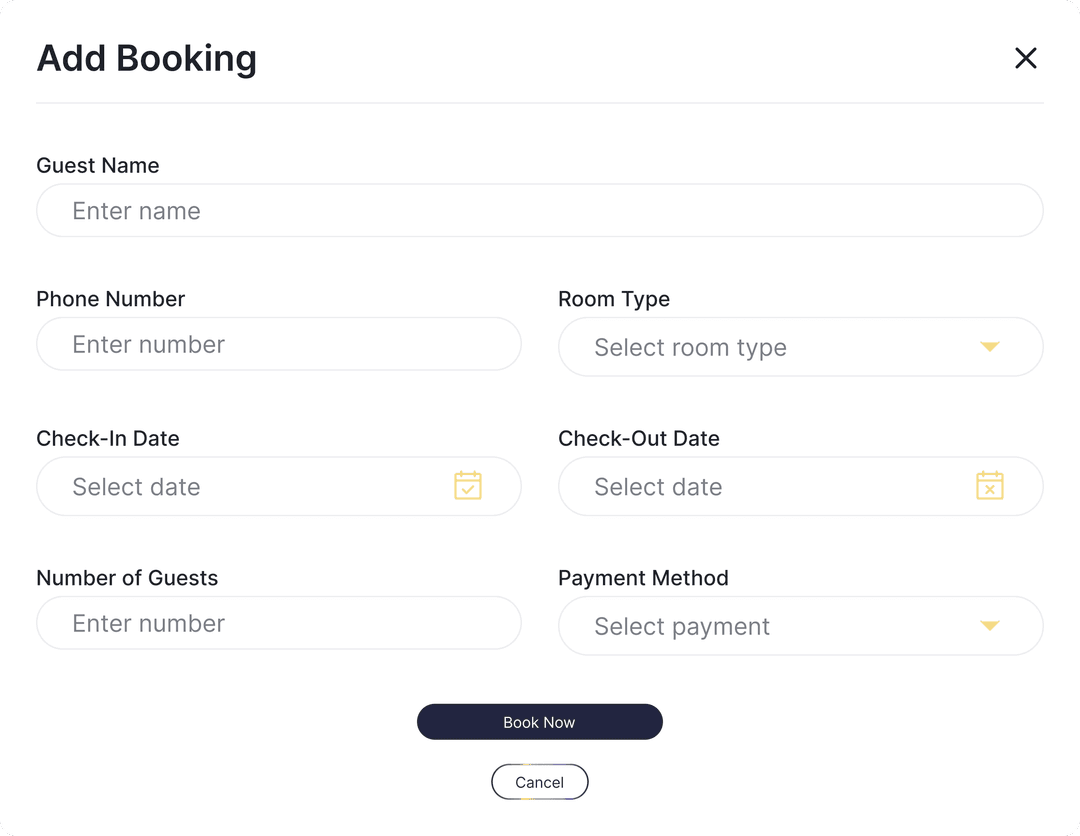Select the crossed calendar icon for check-out
Viewport: 1080px width, 836px height.
click(x=989, y=486)
